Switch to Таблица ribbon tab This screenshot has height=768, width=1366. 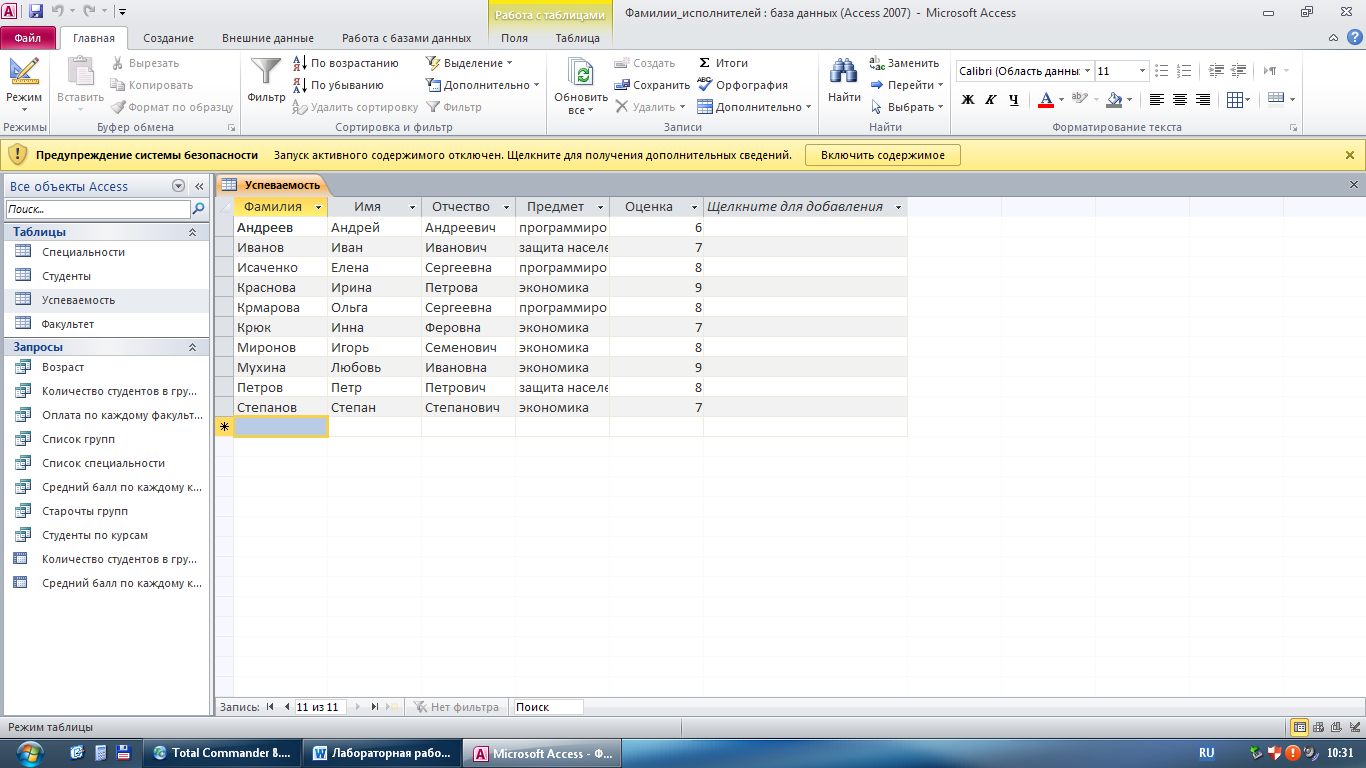[578, 38]
